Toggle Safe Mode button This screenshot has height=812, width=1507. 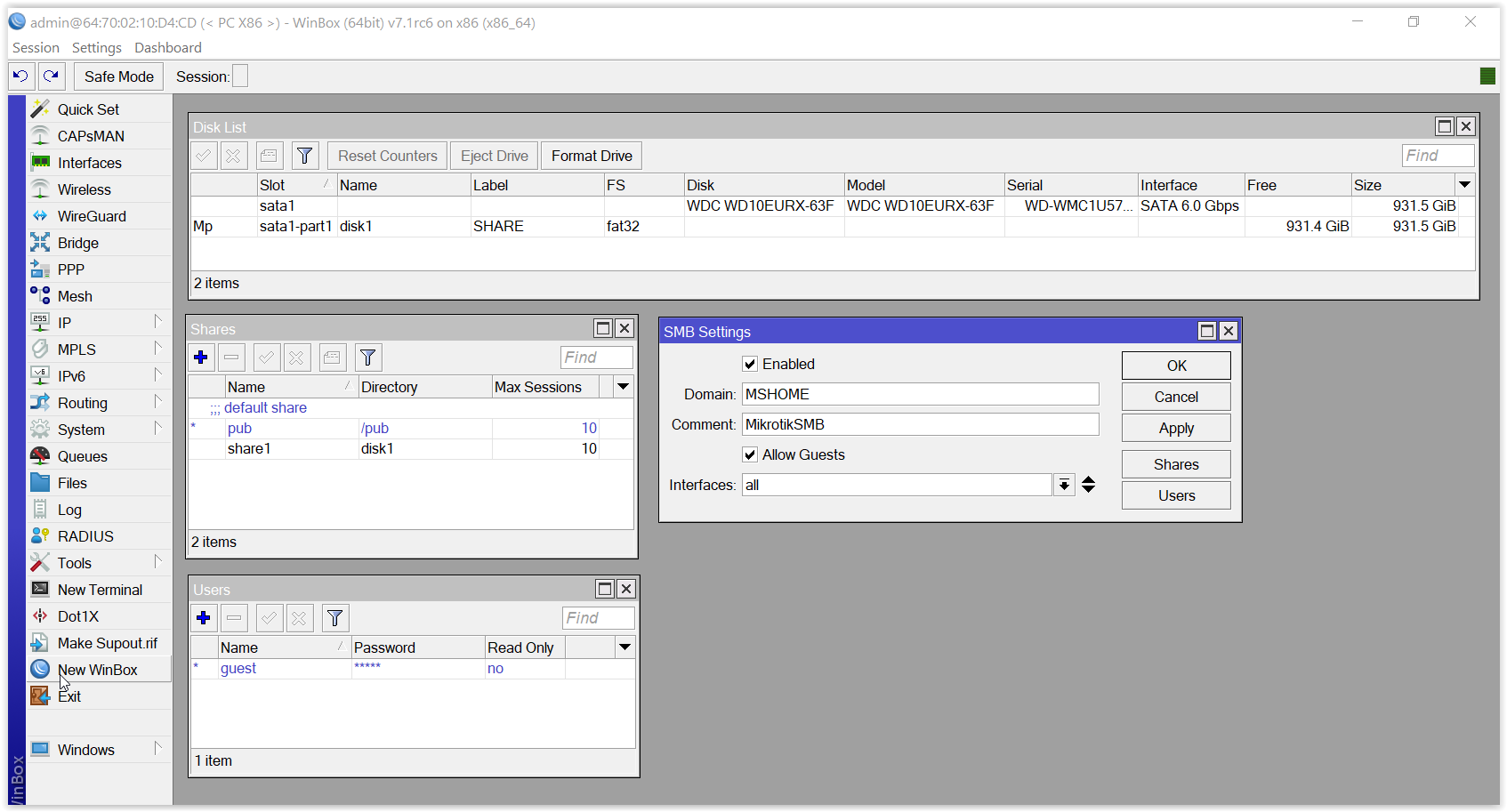119,76
